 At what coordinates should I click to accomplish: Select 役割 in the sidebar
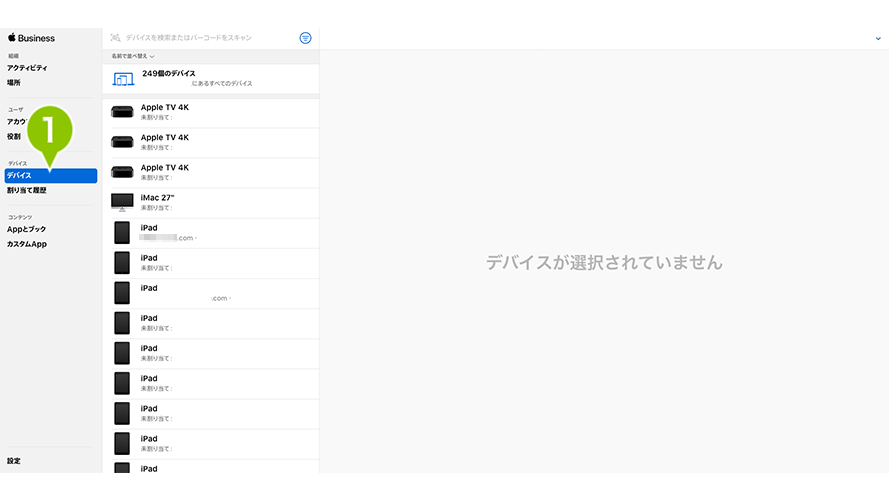pos(14,137)
